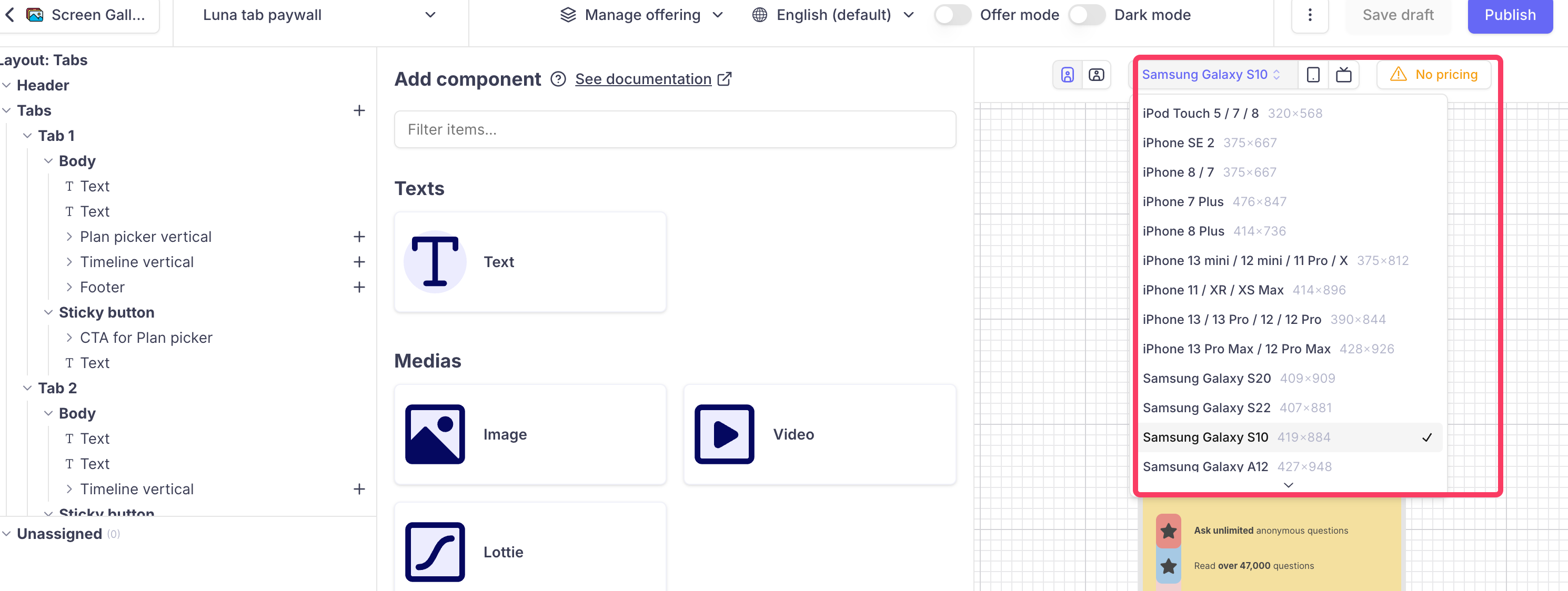1568x591 pixels.
Task: Collapse the Header section chevron
Action: tap(7, 86)
